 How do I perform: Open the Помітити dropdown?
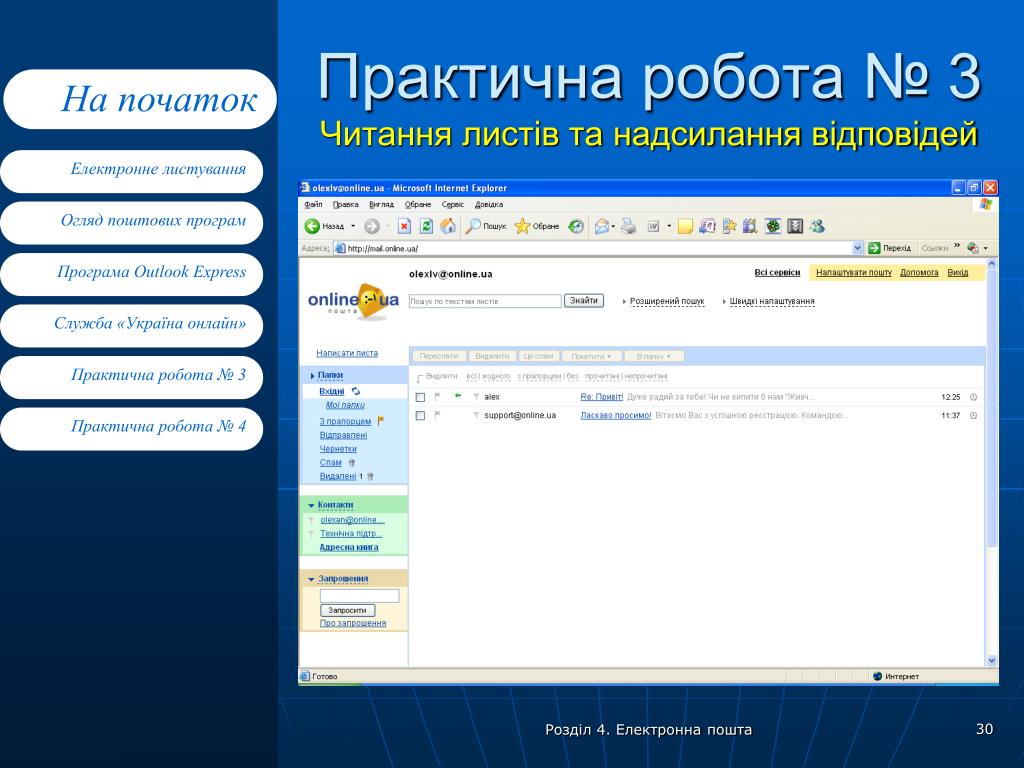(x=590, y=356)
